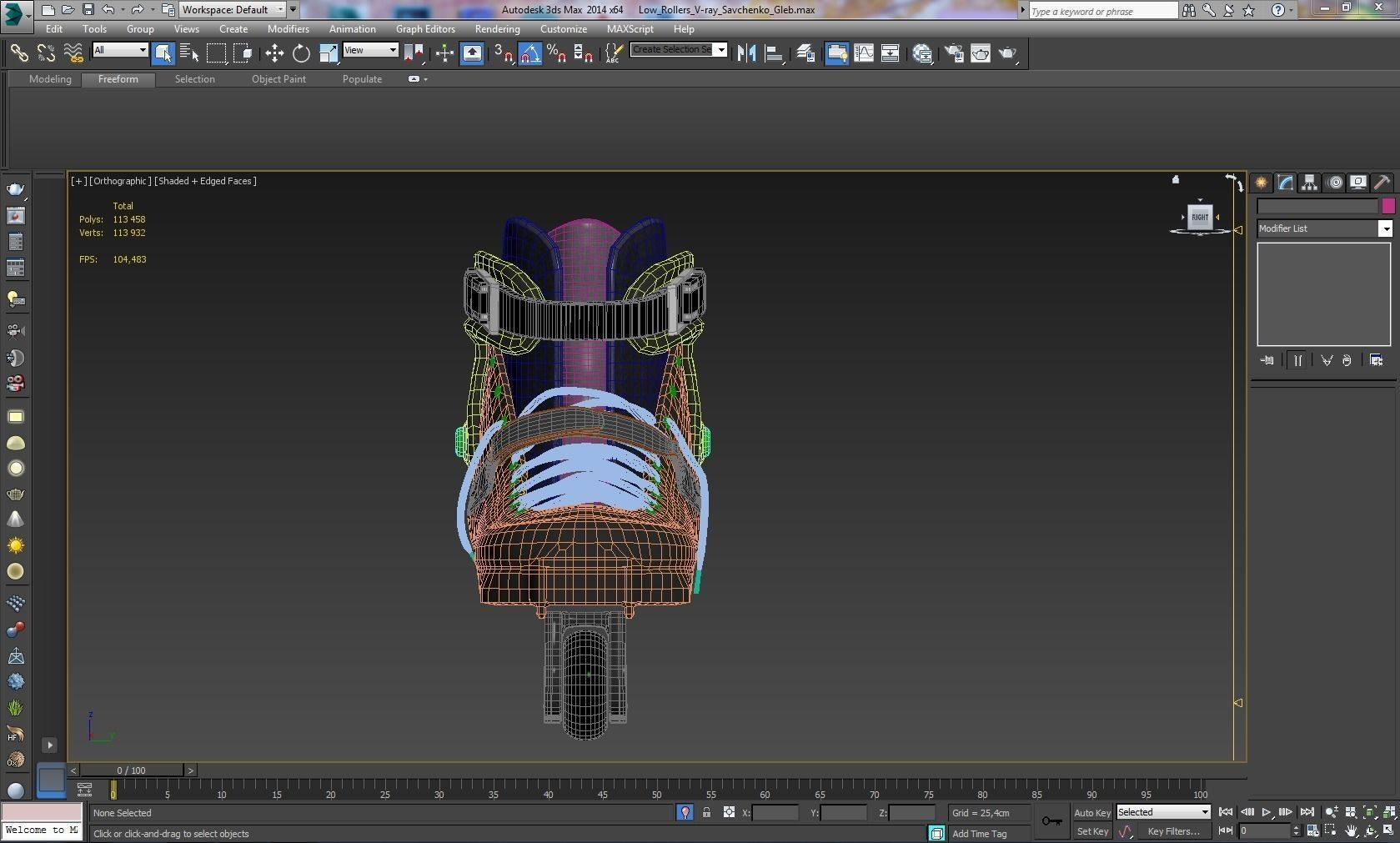Open the Layer Manager icon
1400x843 pixels.
click(805, 53)
